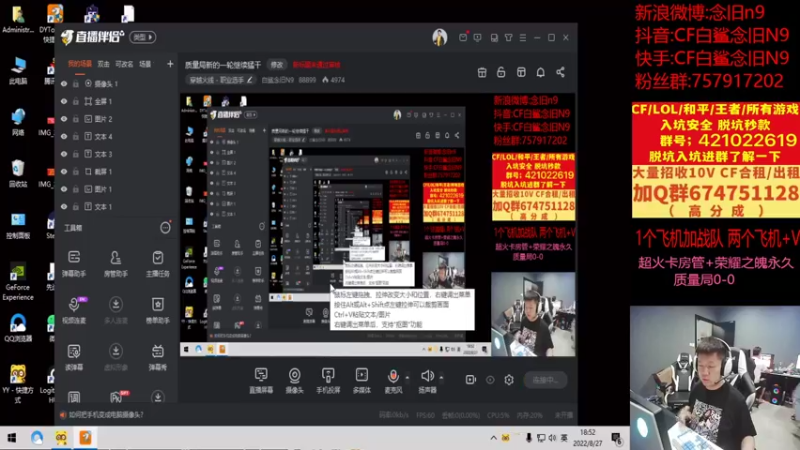This screenshot has height=450, width=800.
Task: Click the skin shirt icon in title bar
Action: tap(509, 37)
